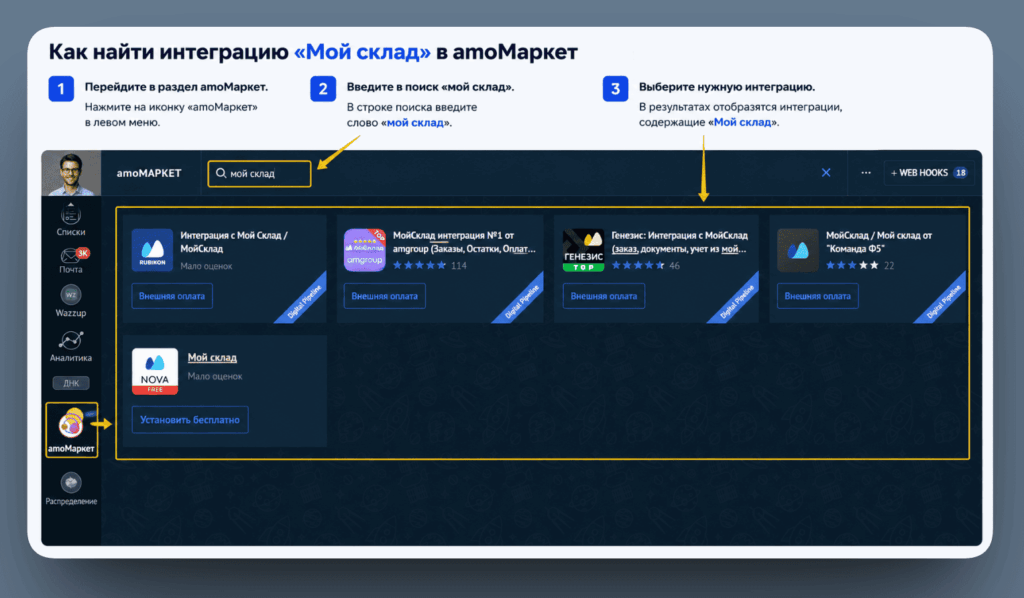This screenshot has height=598, width=1024.
Task: Open the Wazzup sidebar item
Action: pyautogui.click(x=71, y=302)
